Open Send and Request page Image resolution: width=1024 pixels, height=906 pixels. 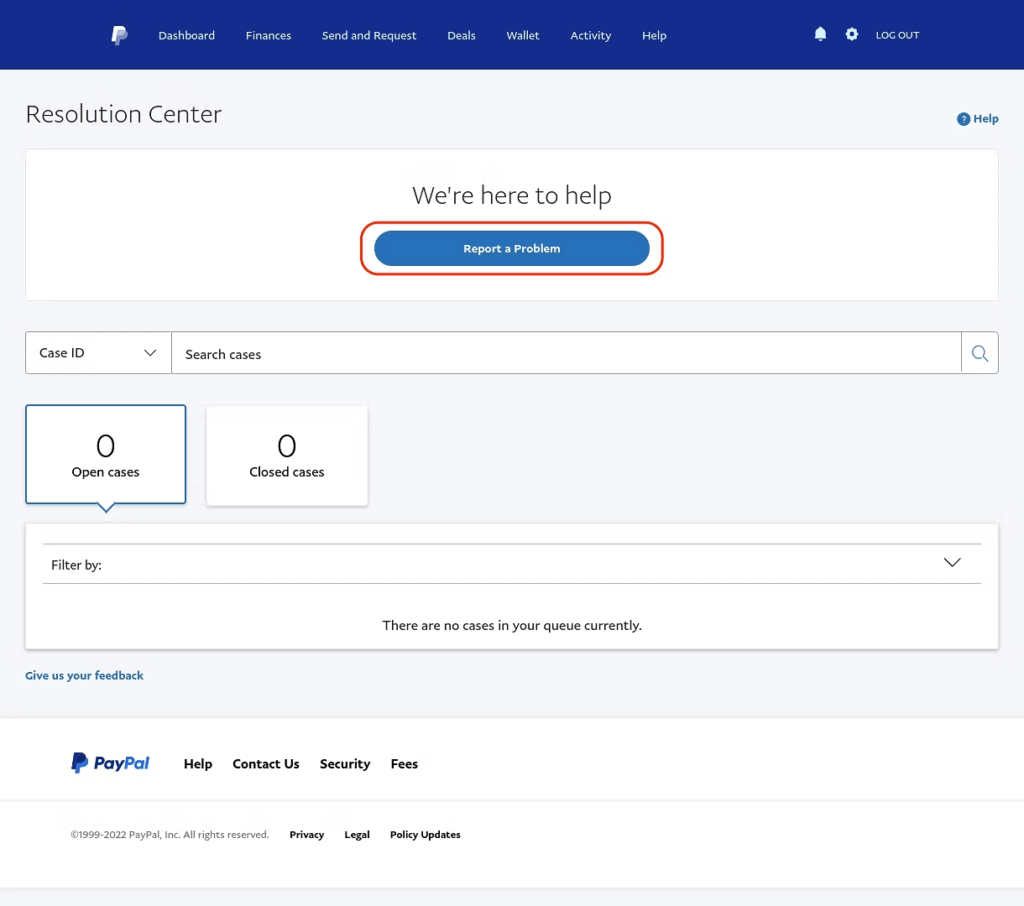(x=369, y=35)
